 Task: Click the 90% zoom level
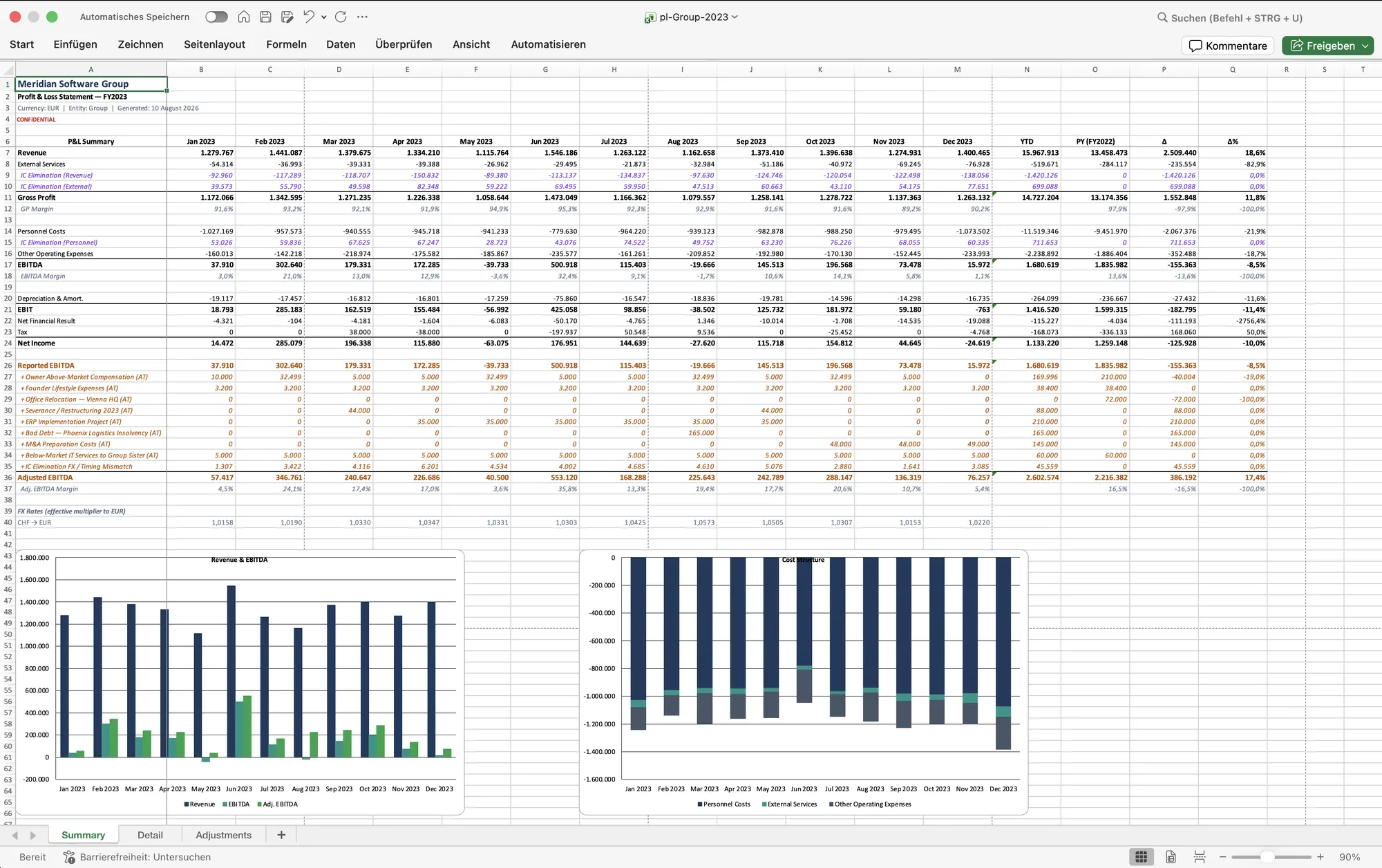1350,857
